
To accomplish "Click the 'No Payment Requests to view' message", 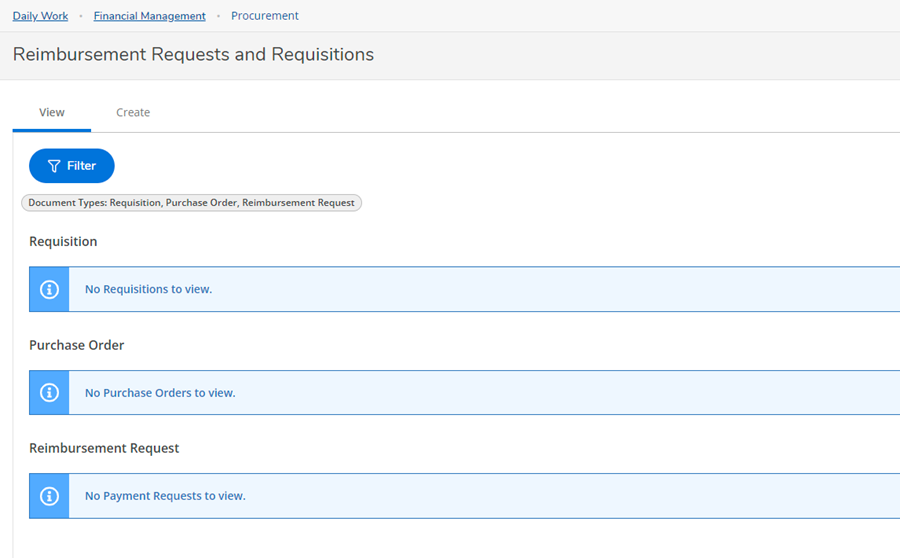I will pos(165,496).
